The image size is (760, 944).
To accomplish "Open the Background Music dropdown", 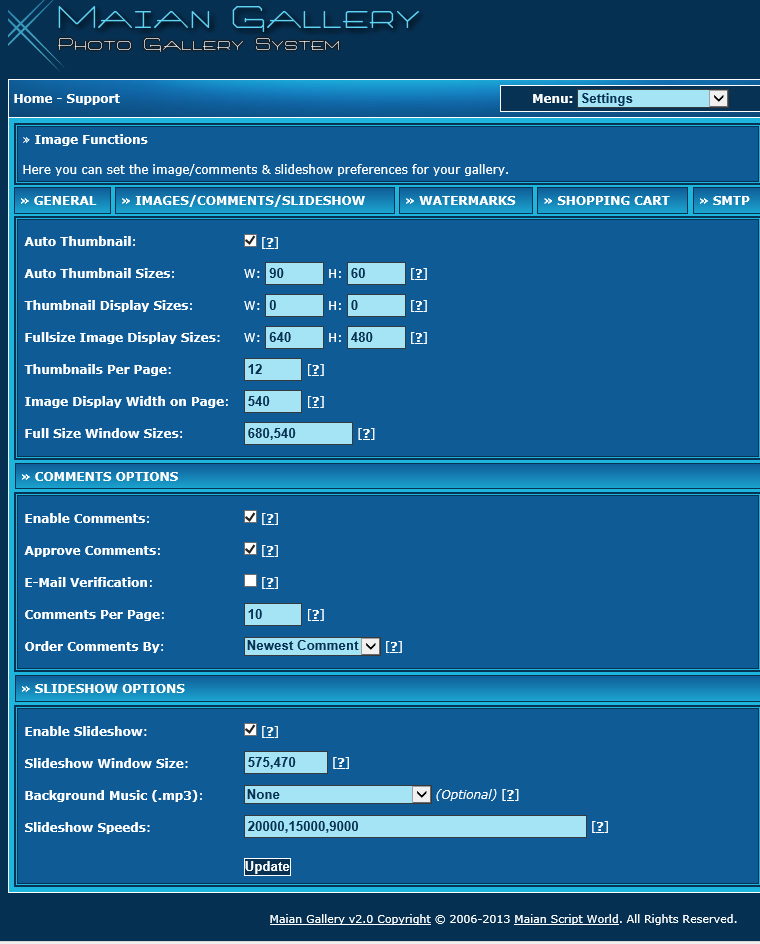I will tap(337, 794).
